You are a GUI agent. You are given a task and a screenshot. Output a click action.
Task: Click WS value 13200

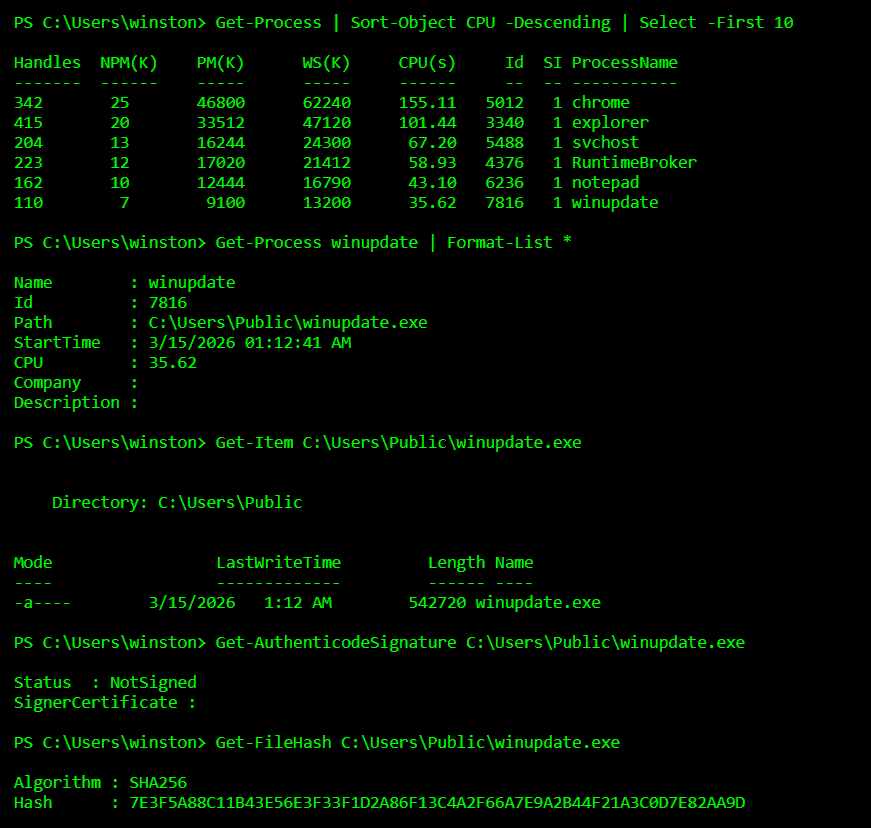coord(327,203)
